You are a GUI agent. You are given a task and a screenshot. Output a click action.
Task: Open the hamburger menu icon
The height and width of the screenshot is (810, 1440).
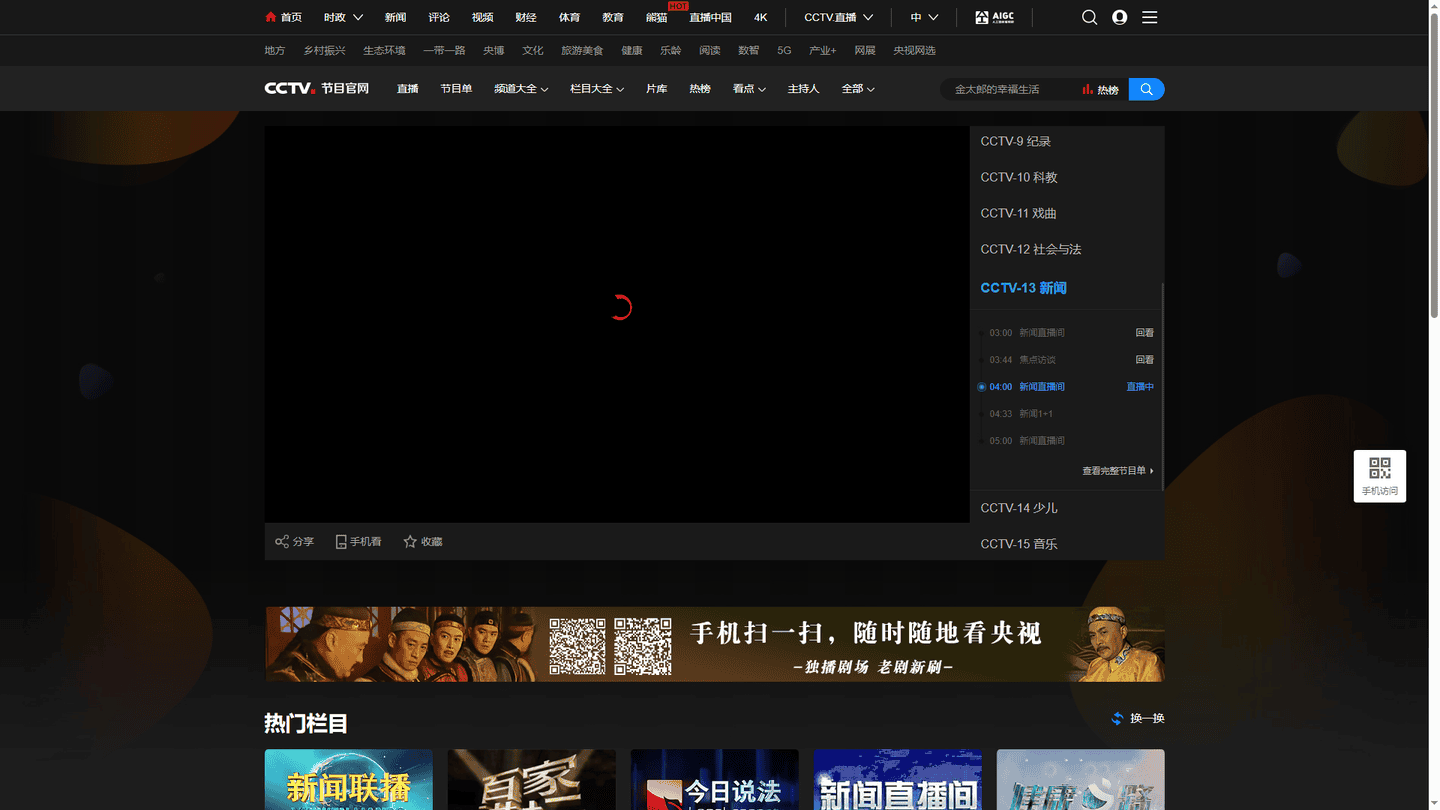click(1150, 17)
